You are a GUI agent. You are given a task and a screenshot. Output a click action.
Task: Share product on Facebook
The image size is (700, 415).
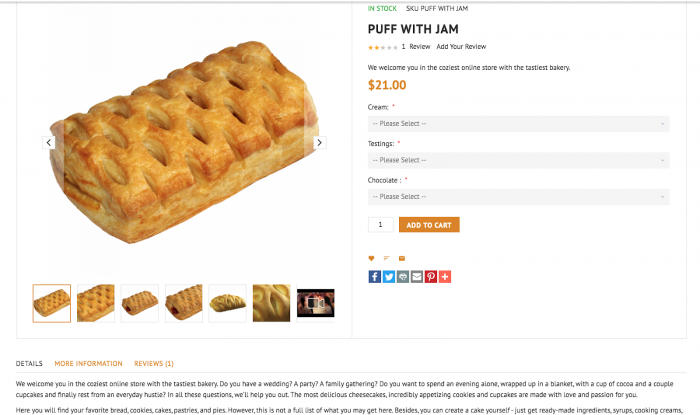pos(375,276)
